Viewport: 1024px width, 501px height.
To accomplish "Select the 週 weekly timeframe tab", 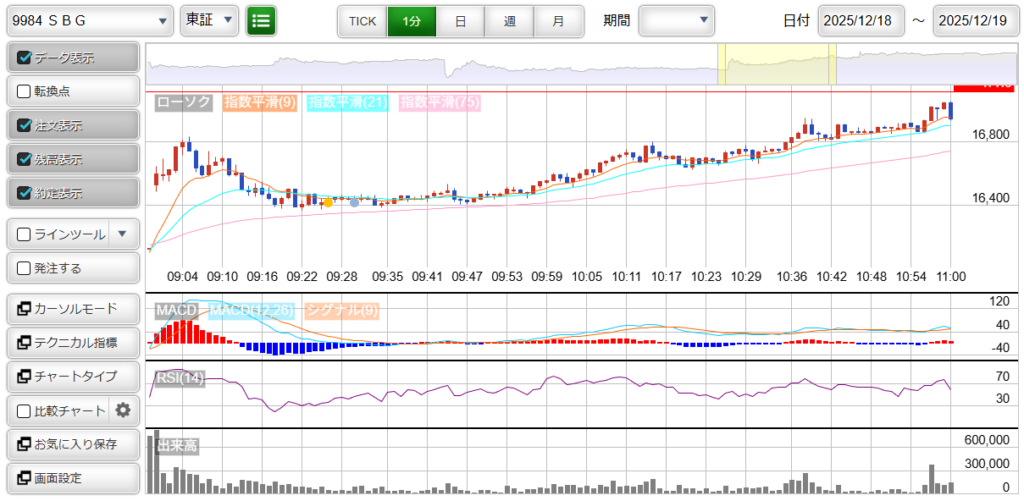I will click(x=509, y=20).
